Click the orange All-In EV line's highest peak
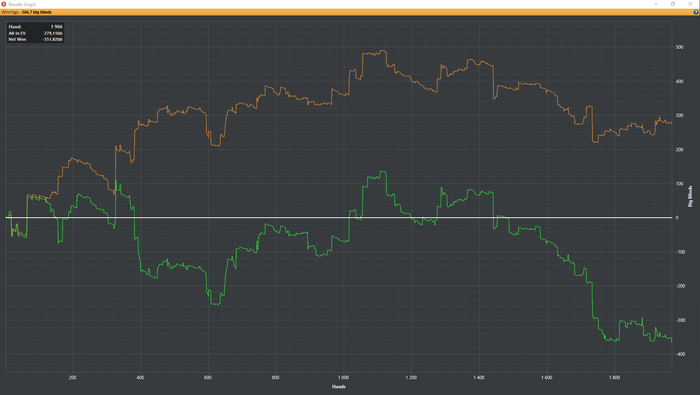This screenshot has width=700, height=395. tap(383, 50)
